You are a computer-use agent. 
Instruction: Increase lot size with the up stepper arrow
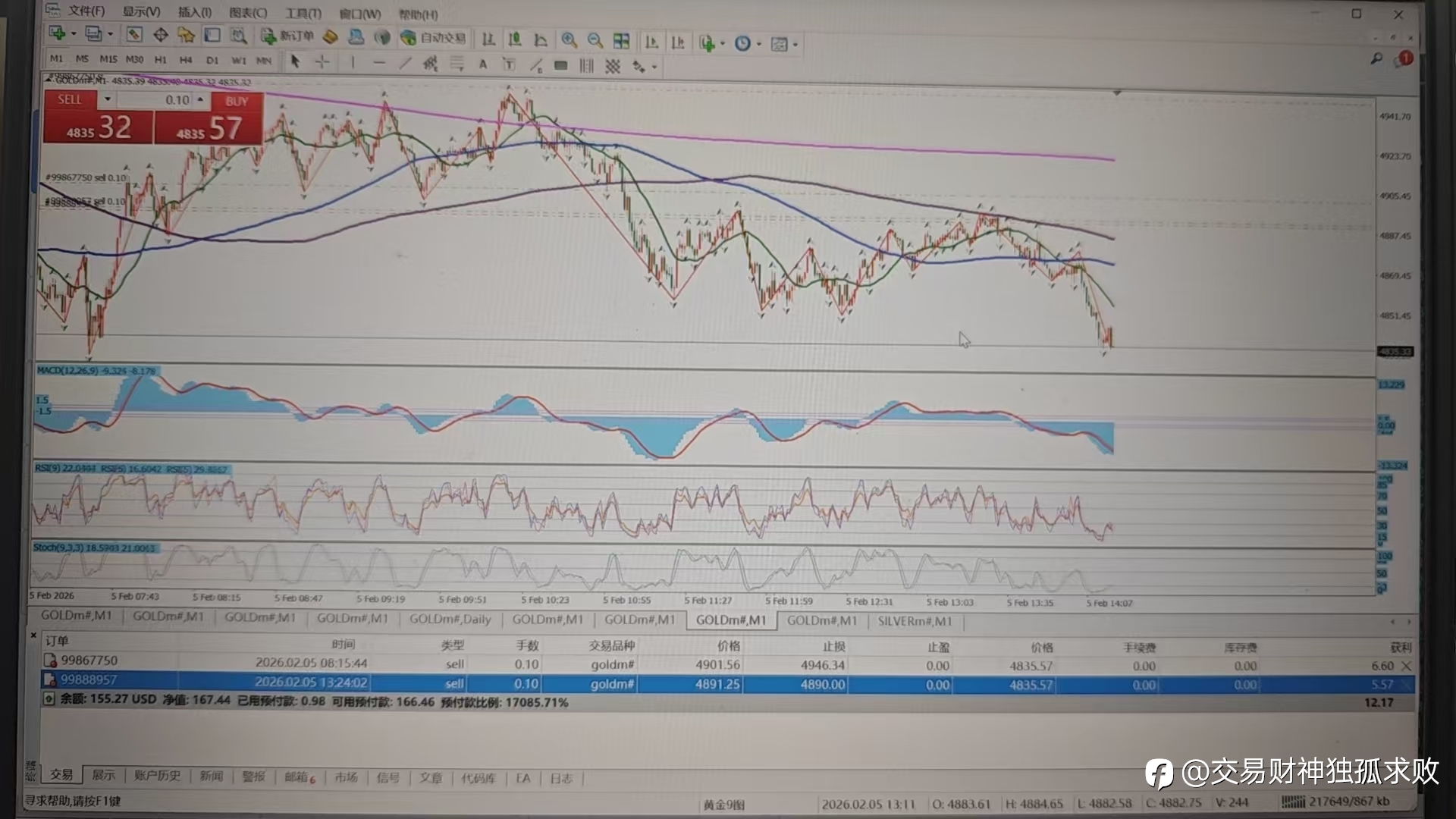click(x=200, y=99)
